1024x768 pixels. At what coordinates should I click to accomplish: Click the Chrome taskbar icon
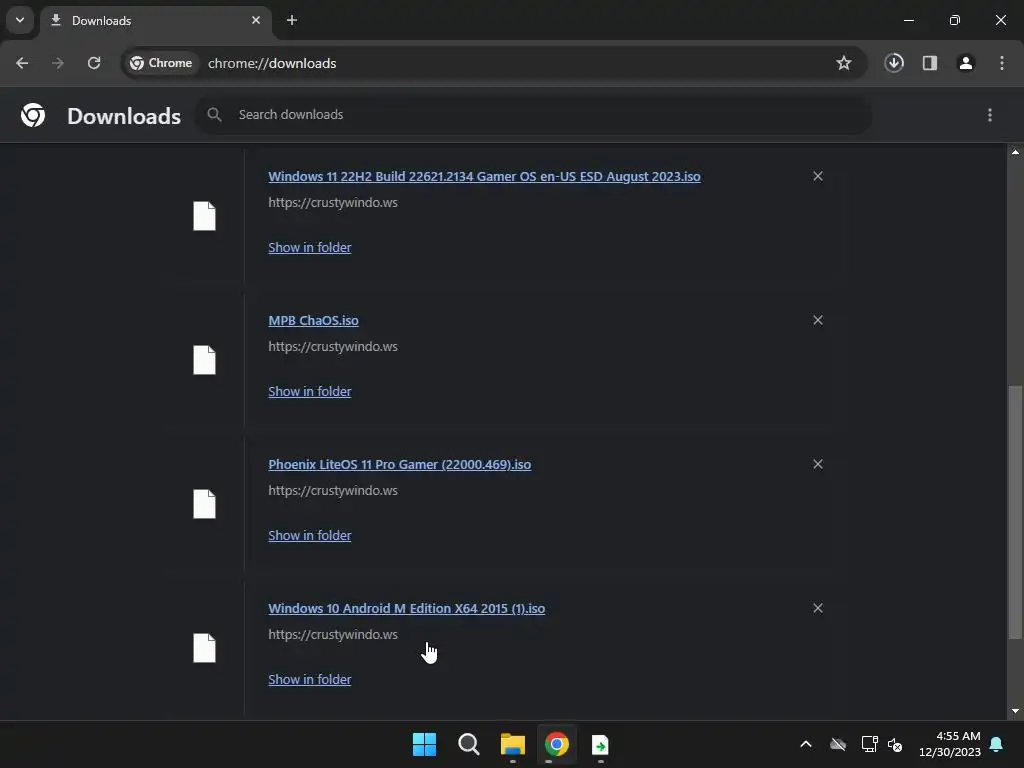coord(557,744)
